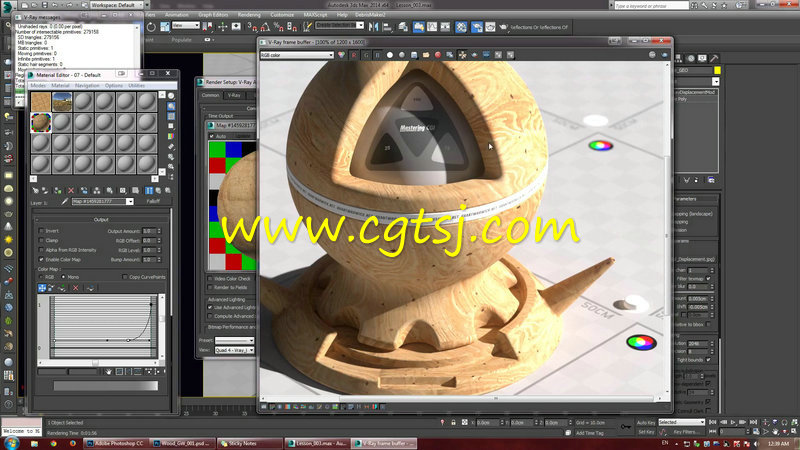Open the View reference coordinate dropdown in toolbar
800x450 pixels.
[186, 26]
